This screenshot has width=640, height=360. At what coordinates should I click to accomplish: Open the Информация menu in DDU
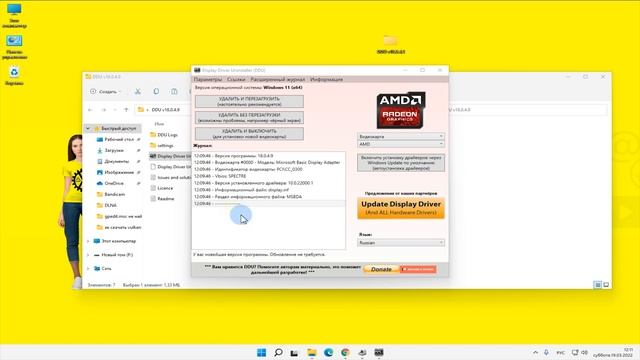[x=326, y=80]
